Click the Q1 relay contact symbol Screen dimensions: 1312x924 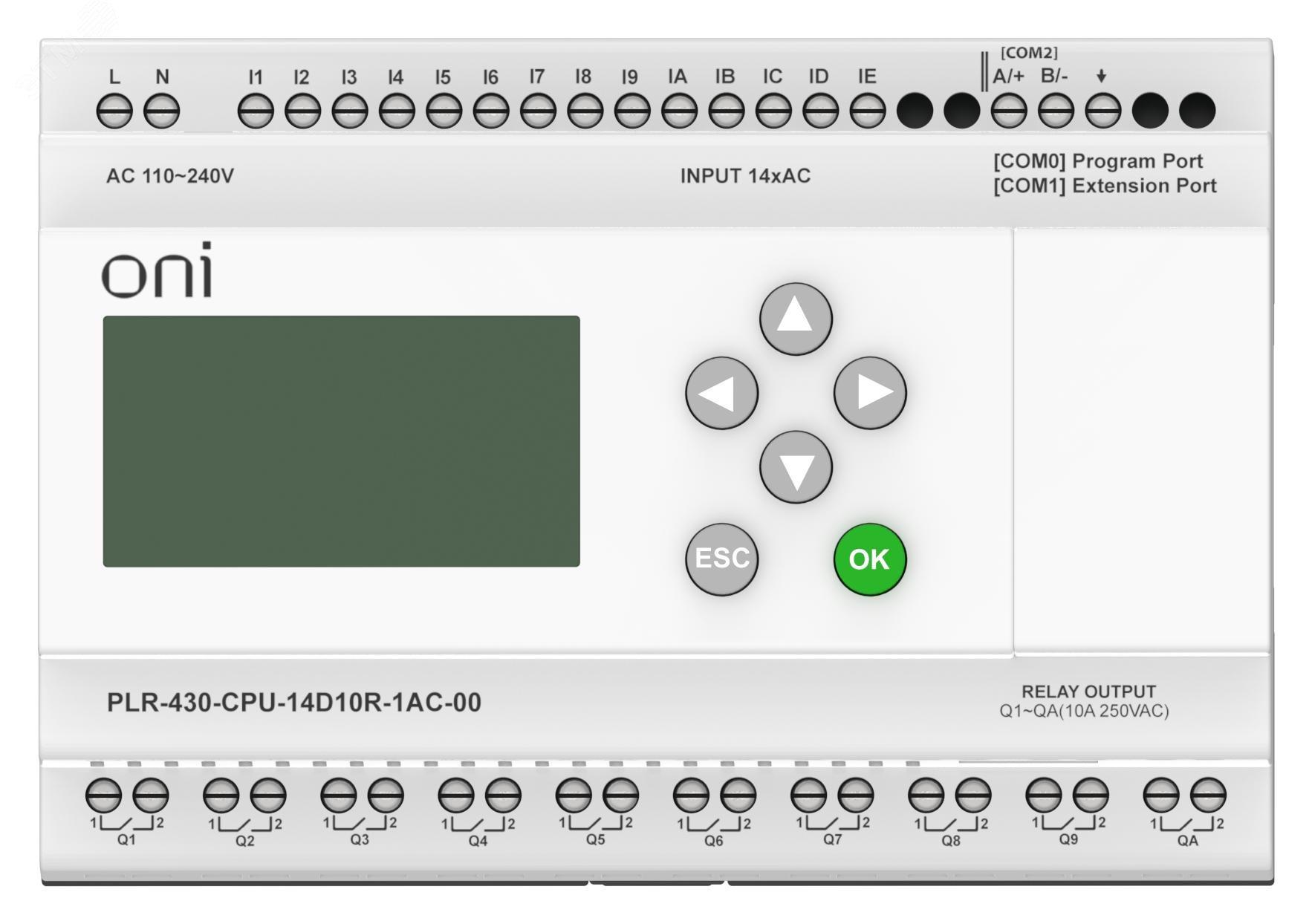coord(127,824)
